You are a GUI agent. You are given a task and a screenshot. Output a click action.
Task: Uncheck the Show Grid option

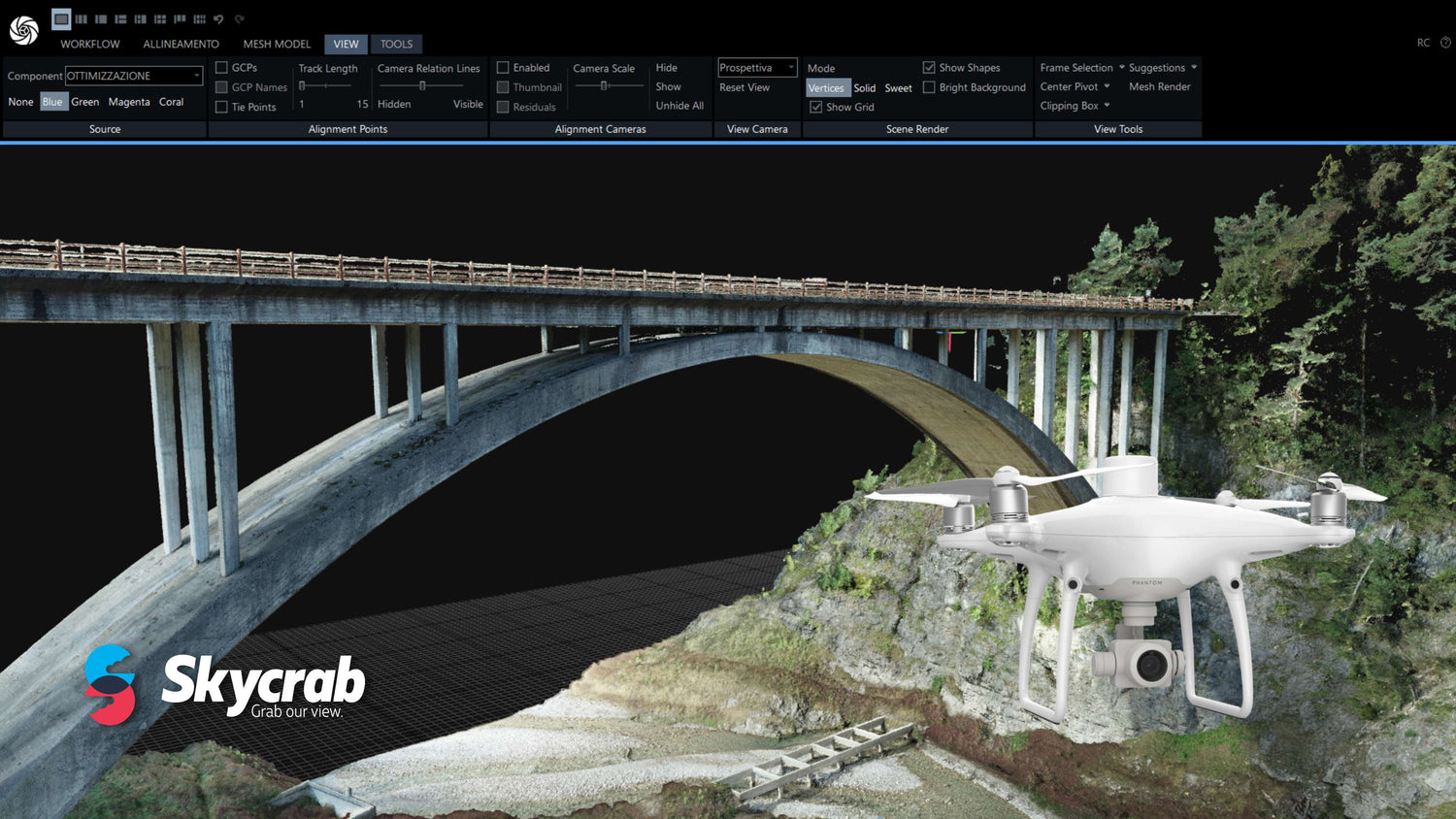pyautogui.click(x=817, y=107)
